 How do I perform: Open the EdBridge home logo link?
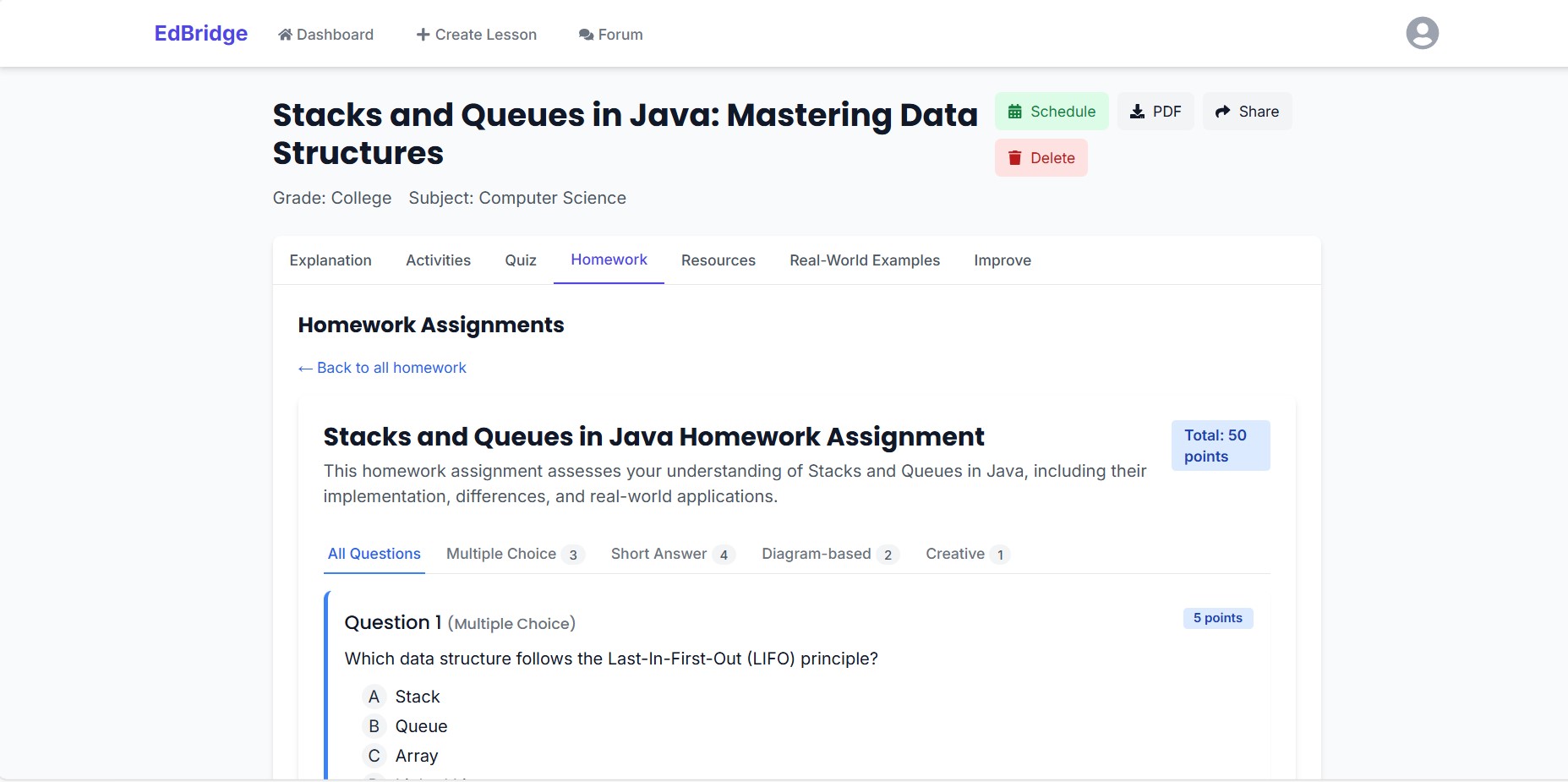pos(201,34)
